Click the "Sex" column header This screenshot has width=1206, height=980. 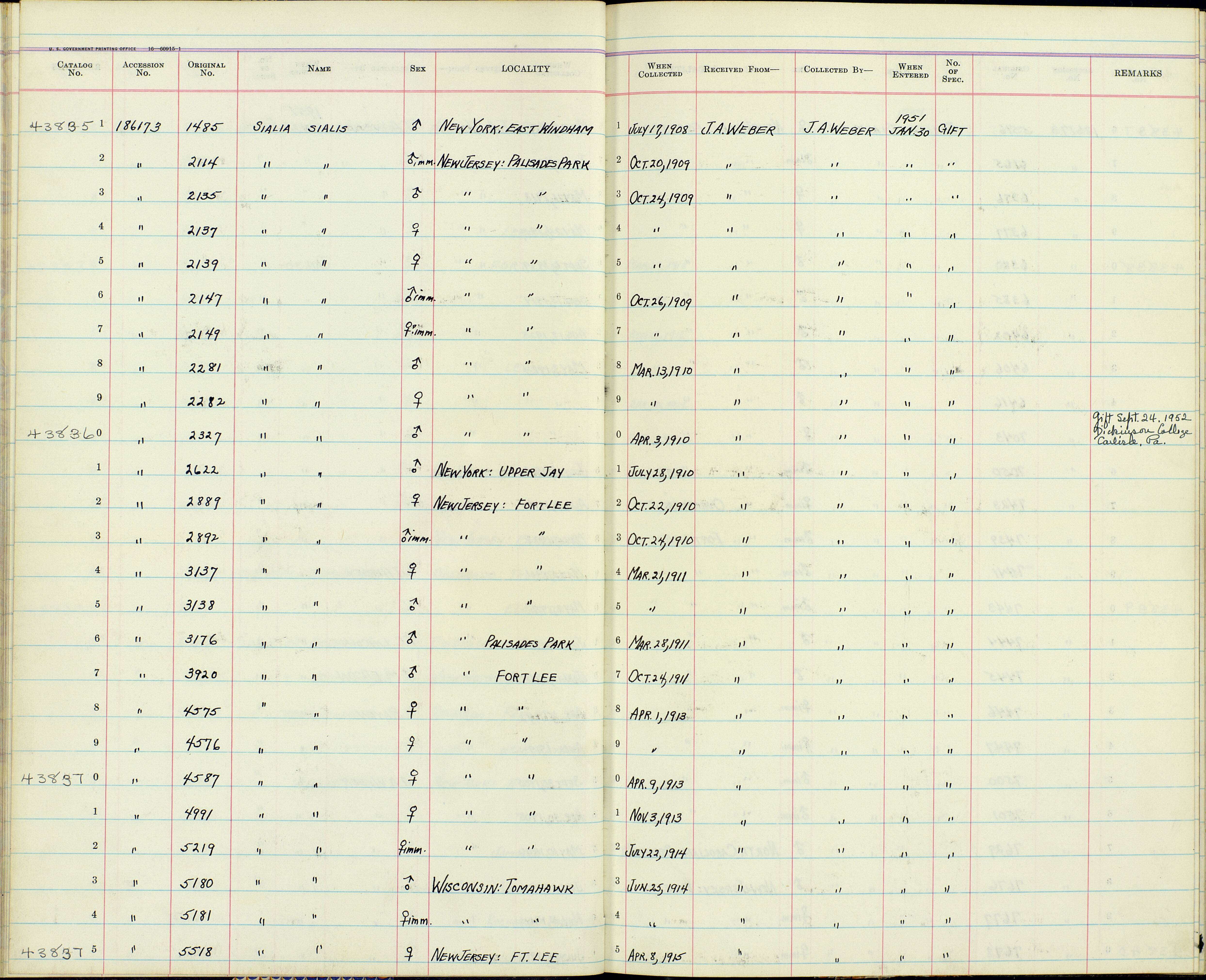click(x=418, y=69)
